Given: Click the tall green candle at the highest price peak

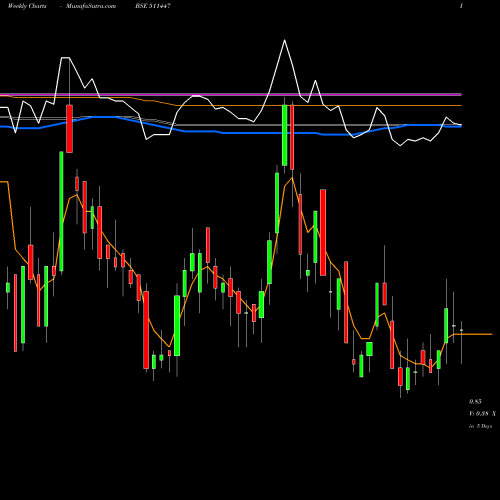Looking at the screenshot, I should (x=285, y=135).
